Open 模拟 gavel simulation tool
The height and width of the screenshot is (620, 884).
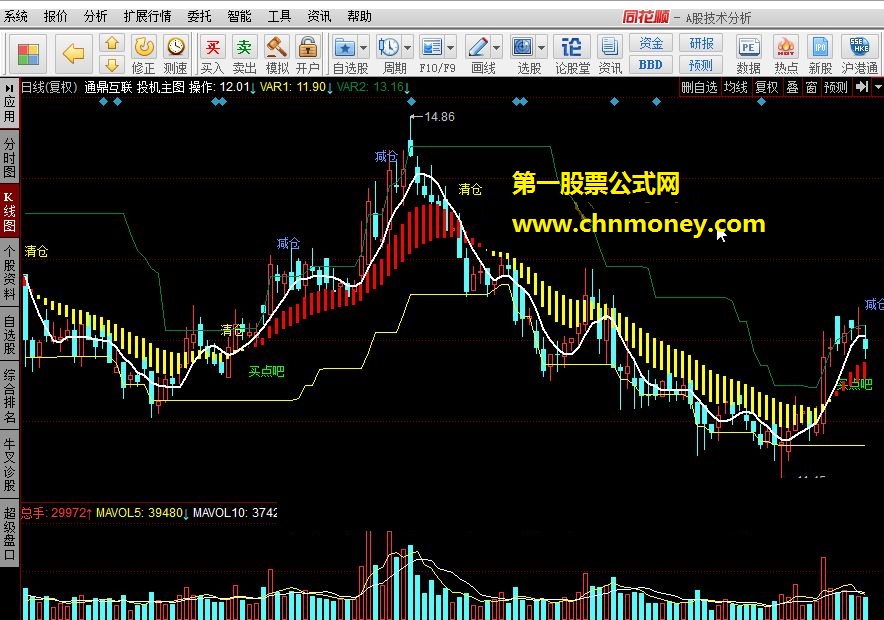277,54
